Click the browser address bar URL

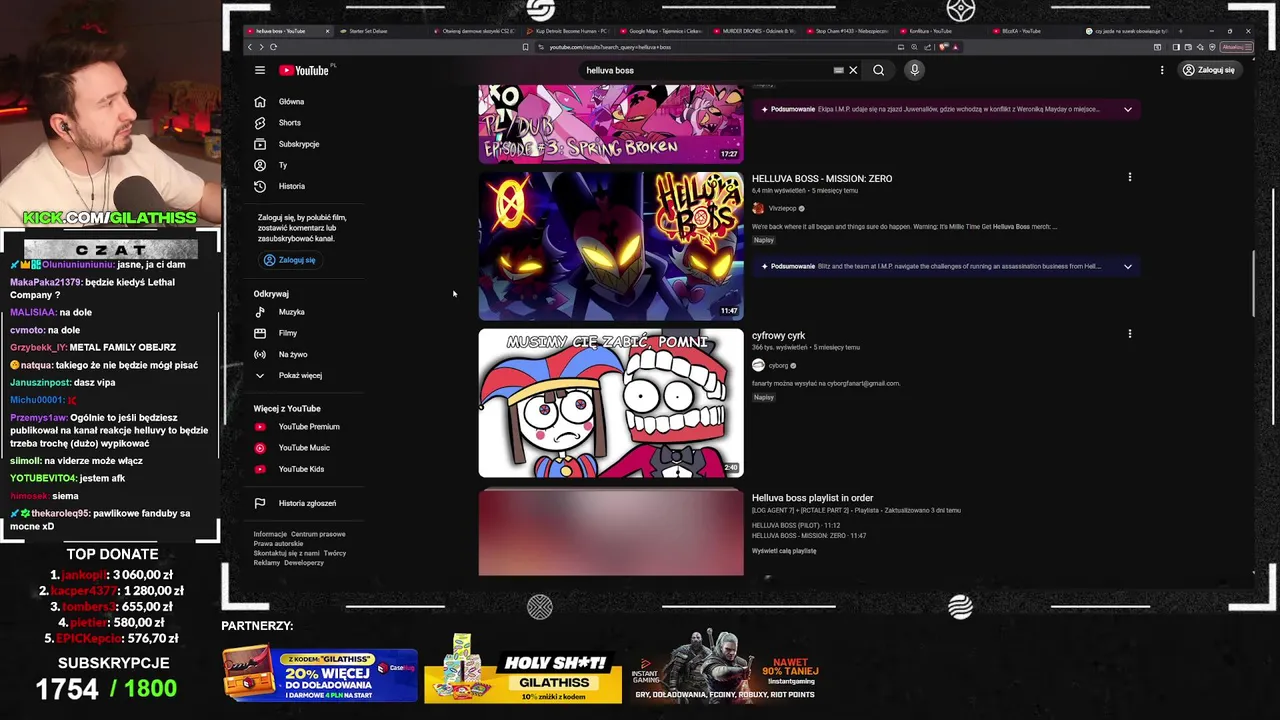coord(610,47)
